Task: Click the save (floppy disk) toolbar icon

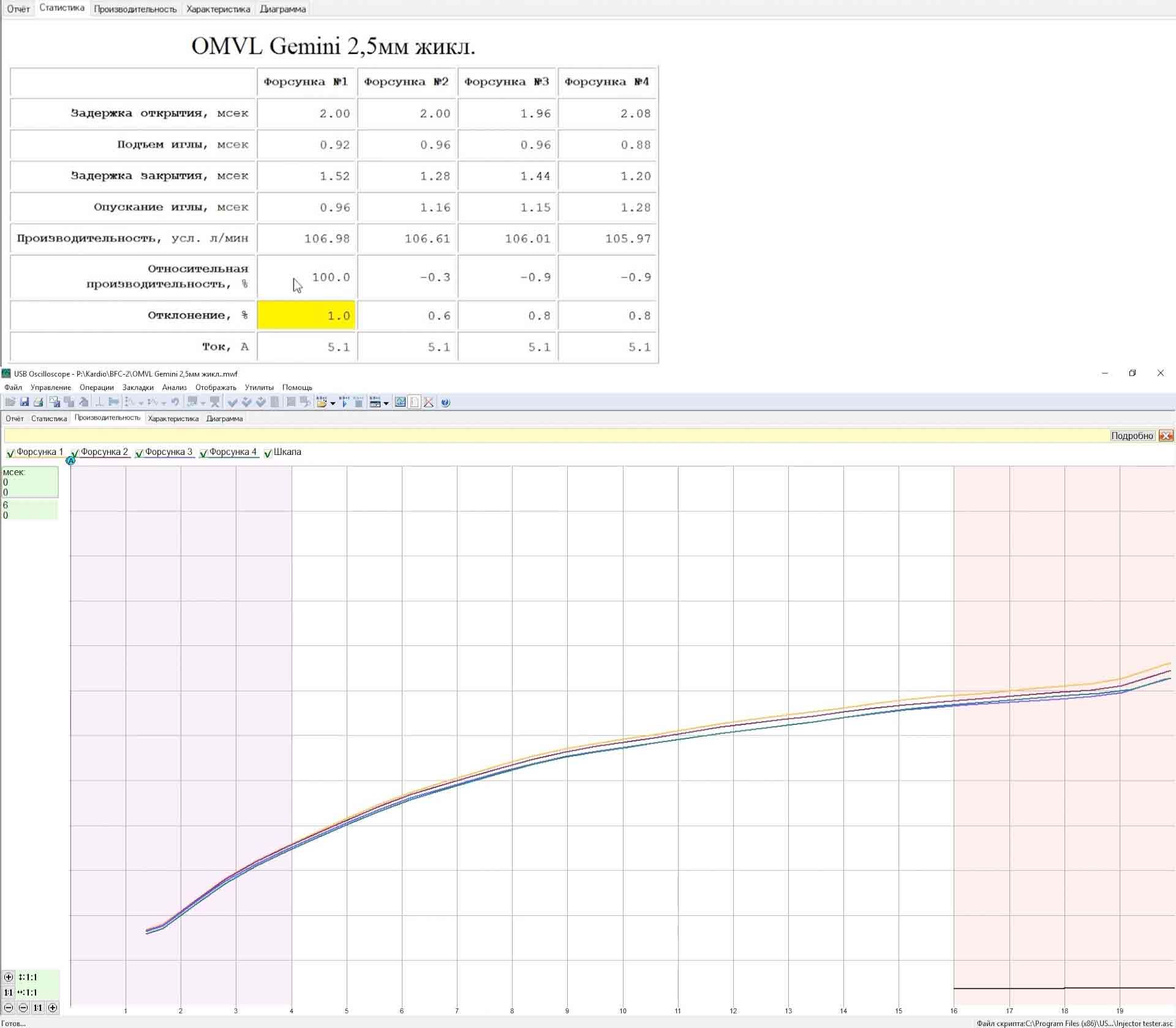Action: click(24, 402)
